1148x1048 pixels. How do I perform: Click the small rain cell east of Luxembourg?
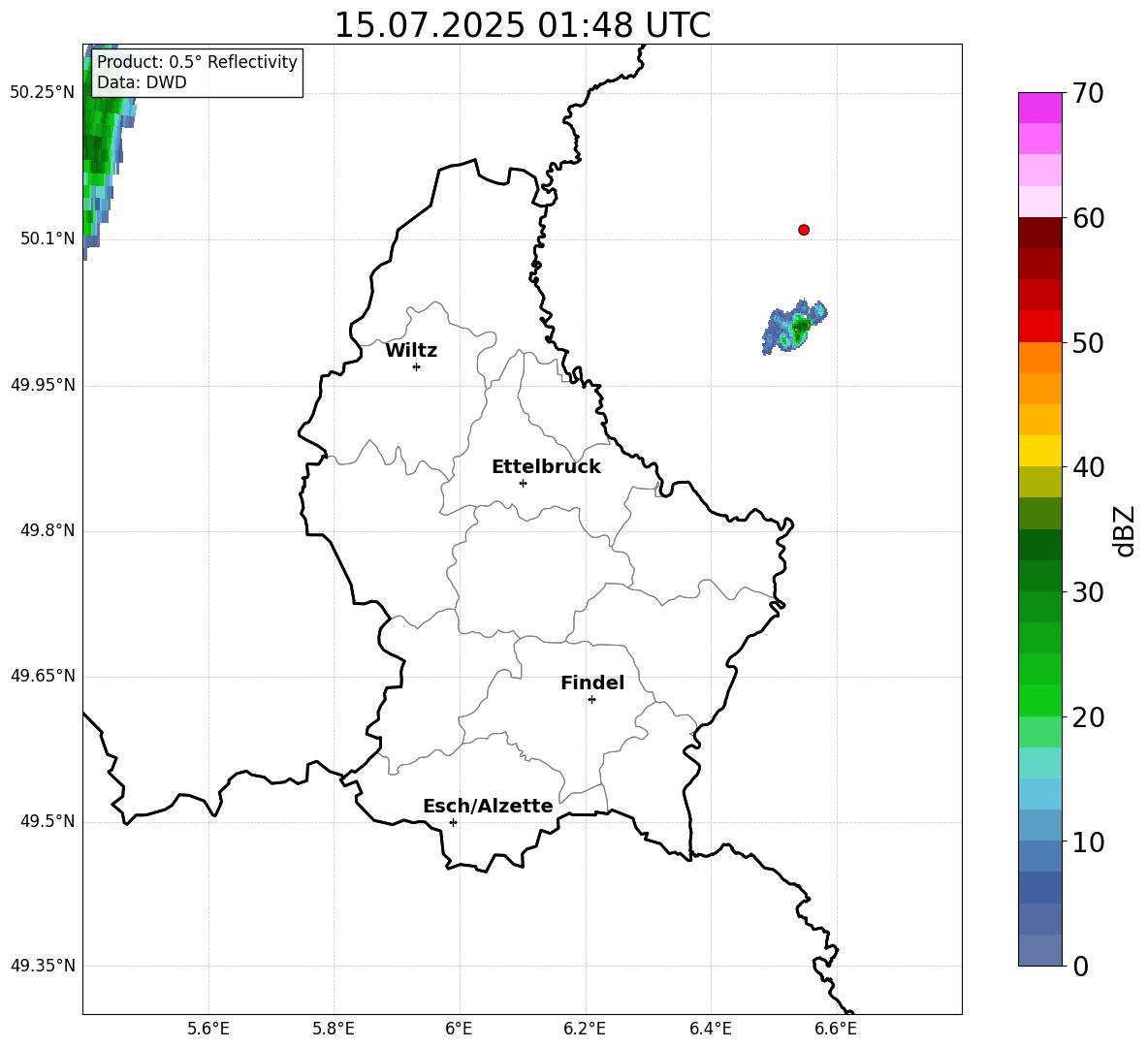[794, 327]
